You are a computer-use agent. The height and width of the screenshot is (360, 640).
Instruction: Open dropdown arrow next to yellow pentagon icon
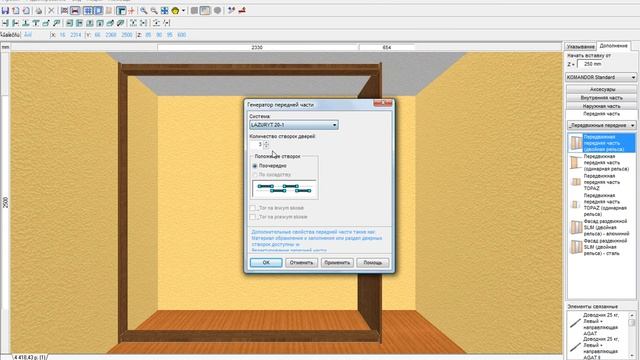coord(183,11)
